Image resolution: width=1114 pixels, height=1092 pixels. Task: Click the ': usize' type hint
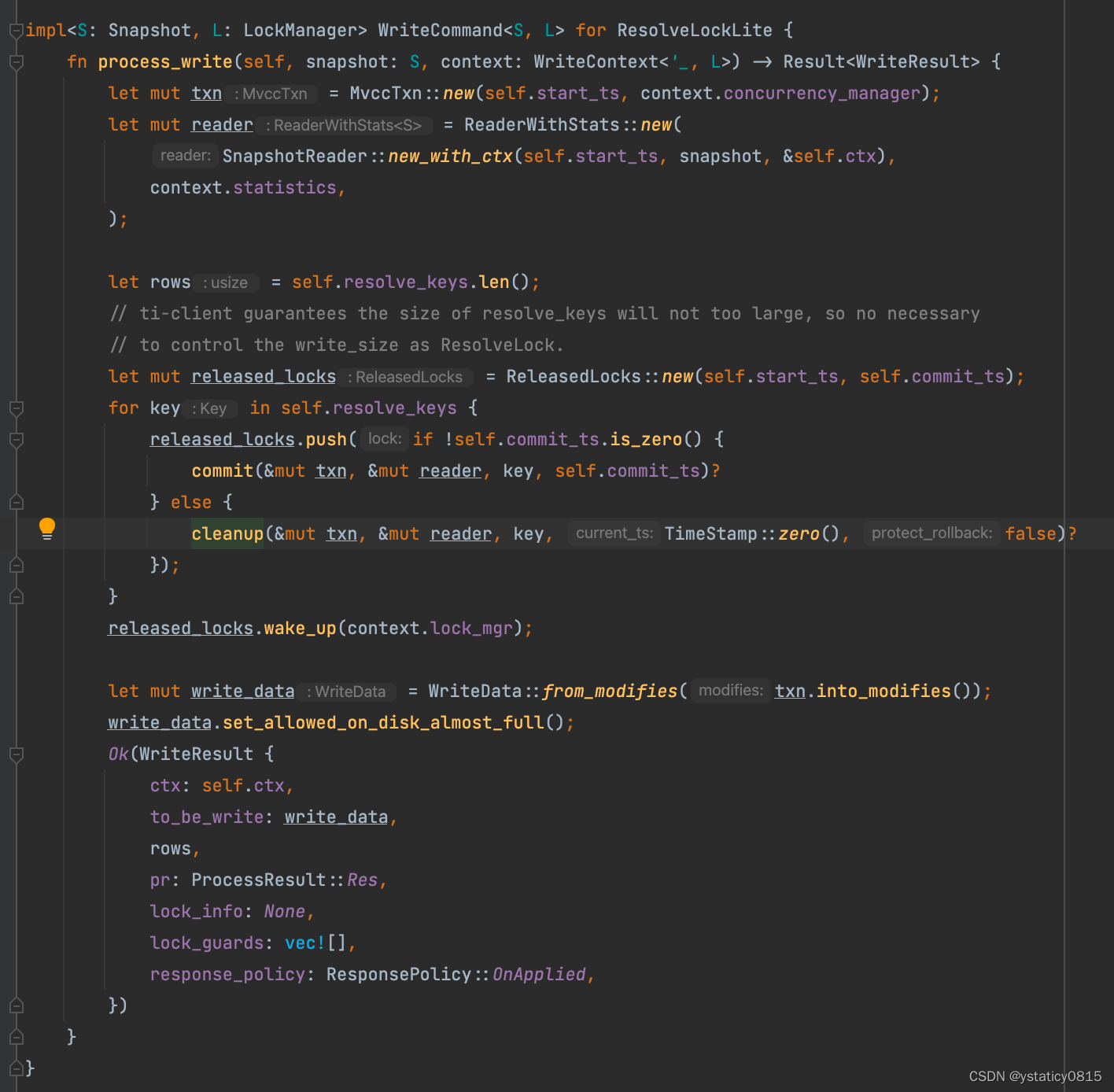point(226,282)
